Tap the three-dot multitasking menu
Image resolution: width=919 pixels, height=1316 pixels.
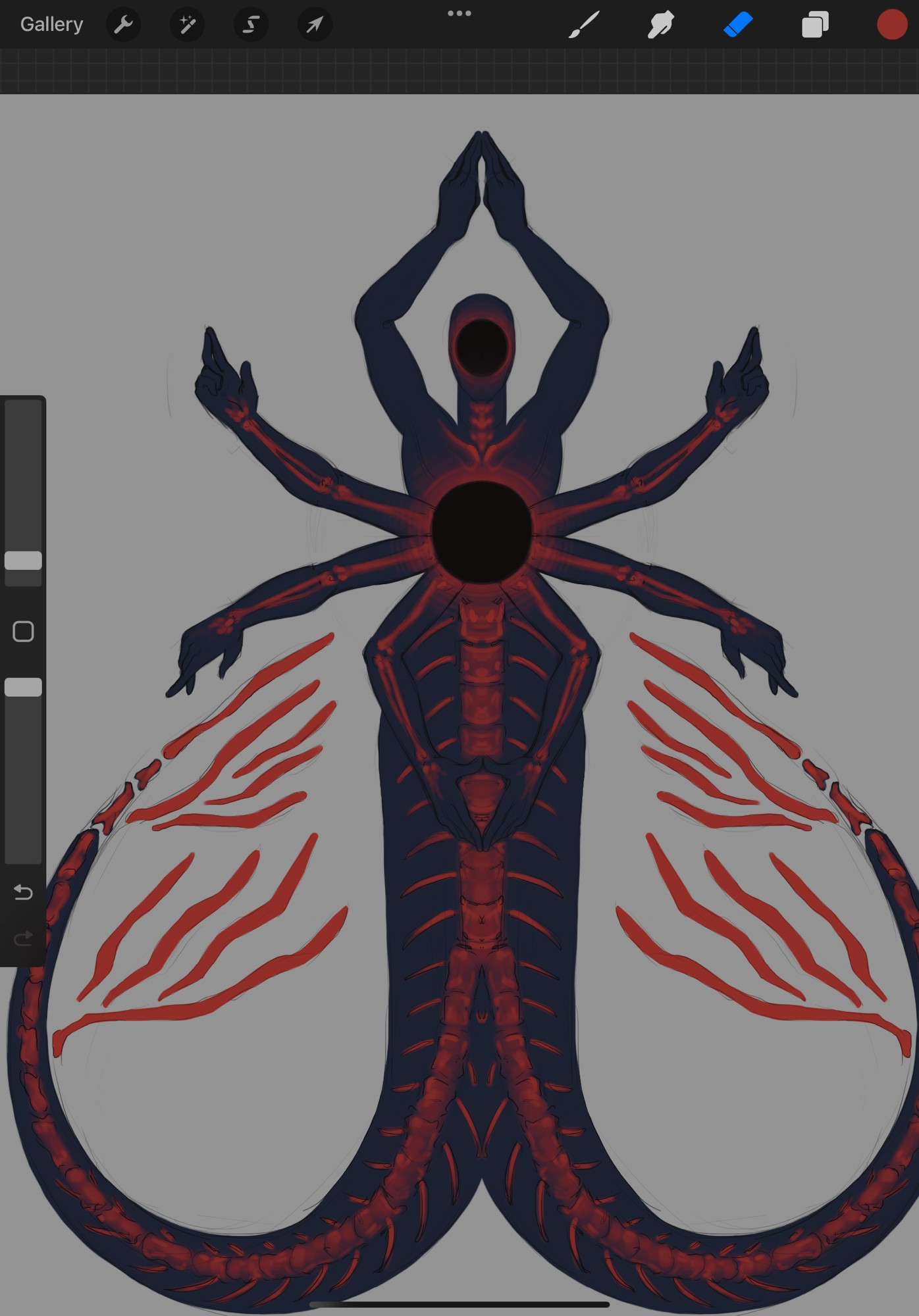(x=459, y=13)
